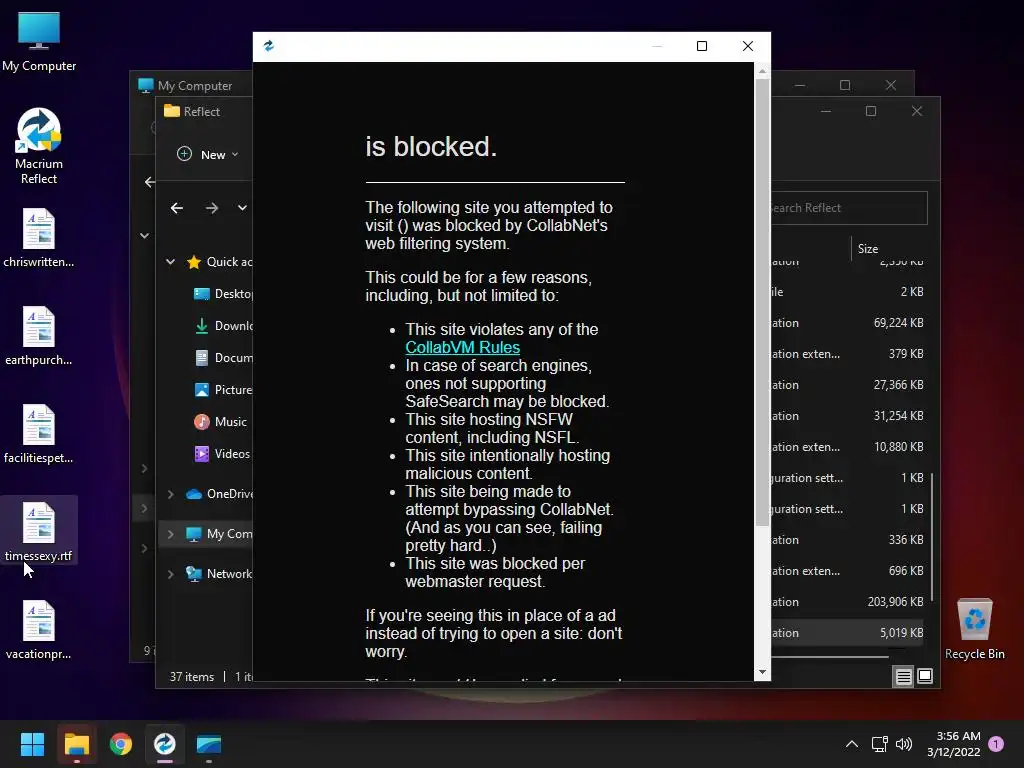
Task: Select the file row sized 69,224 KB
Action: [x=848, y=323]
